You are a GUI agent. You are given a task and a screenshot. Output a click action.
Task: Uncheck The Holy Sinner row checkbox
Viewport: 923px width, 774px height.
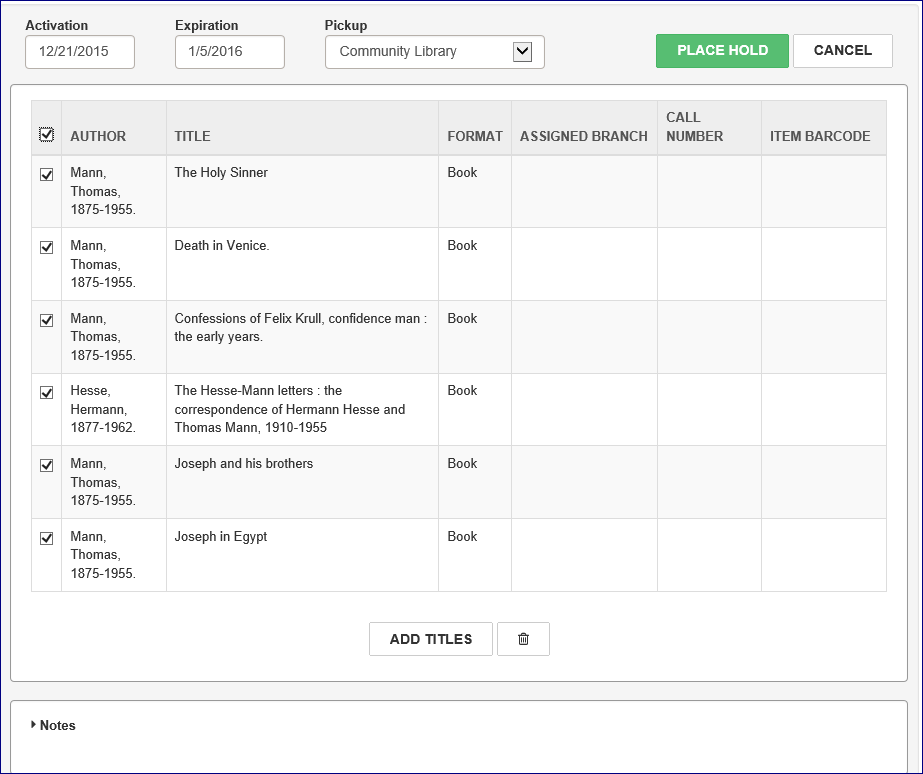coord(46,174)
